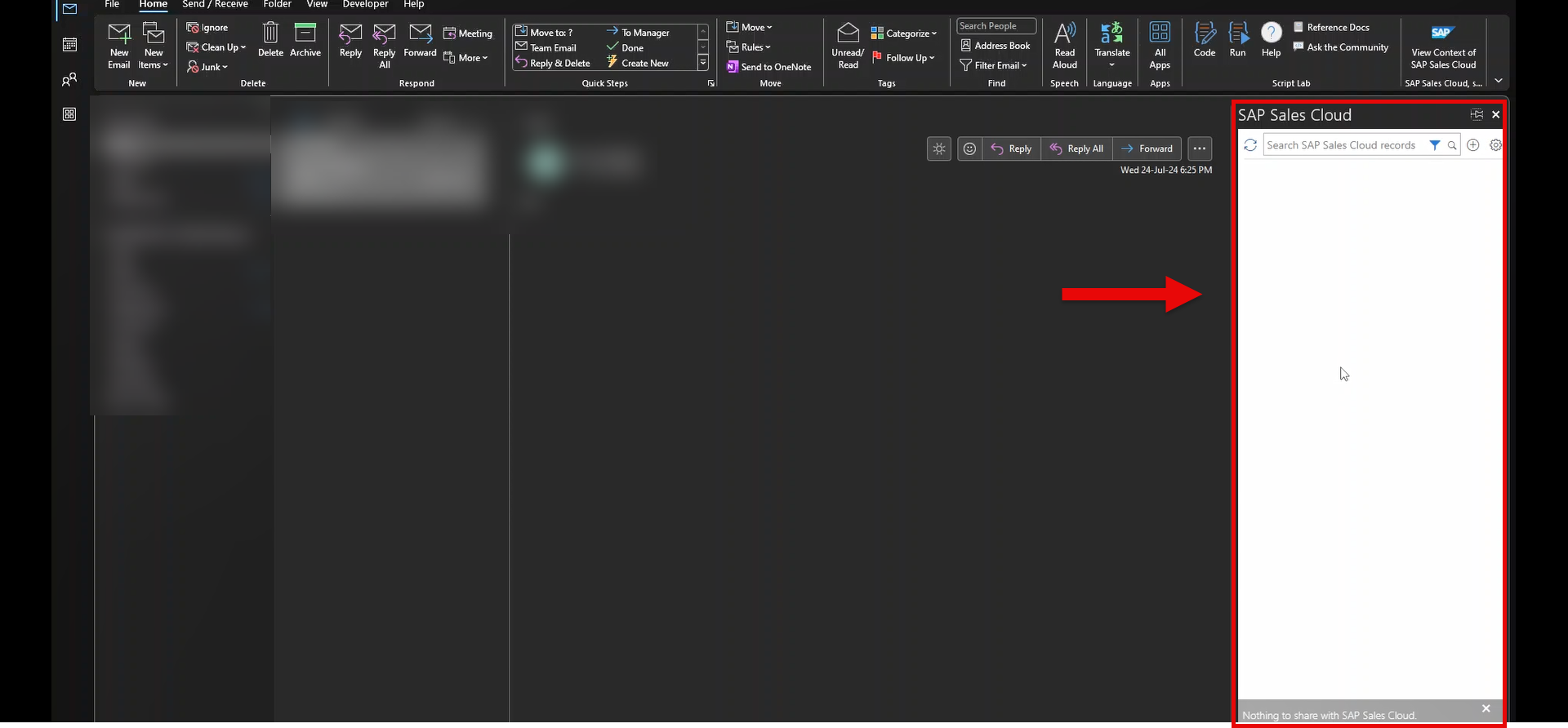
Task: Open the apps grid in the left sidebar
Action: [x=69, y=114]
